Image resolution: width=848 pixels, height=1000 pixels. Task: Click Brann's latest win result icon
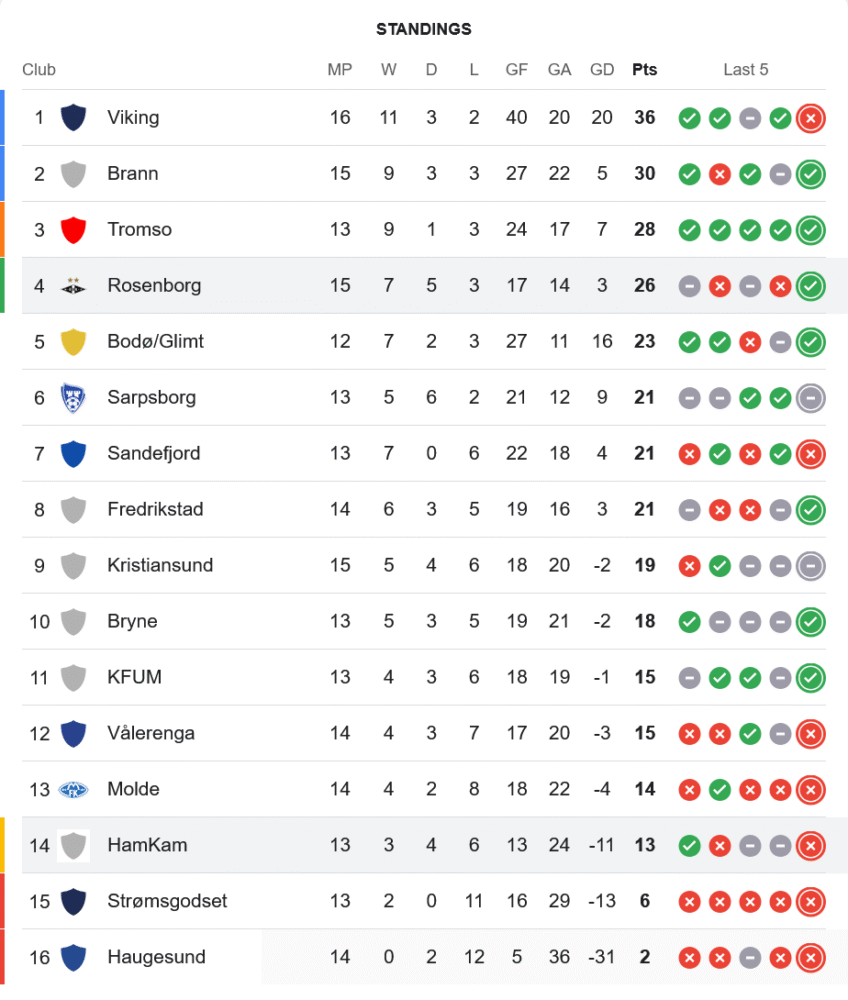click(x=811, y=174)
